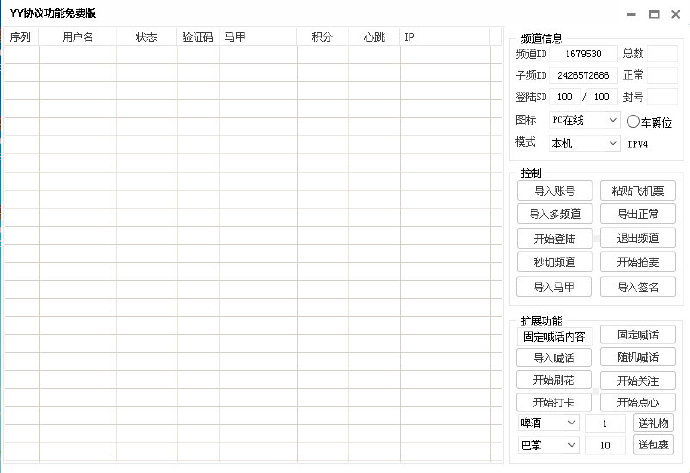Screen dimensions: 690x473
Task: Click 固定喊话内容 field
Action: 554,337
